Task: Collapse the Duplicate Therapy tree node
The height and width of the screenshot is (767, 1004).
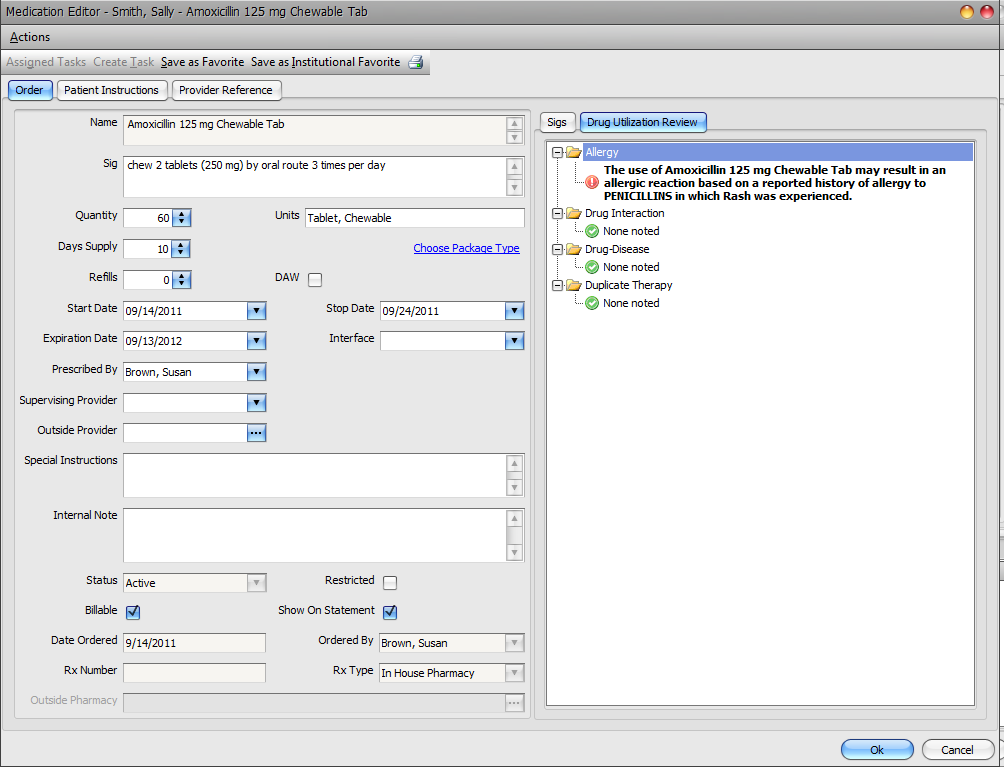Action: (x=558, y=285)
